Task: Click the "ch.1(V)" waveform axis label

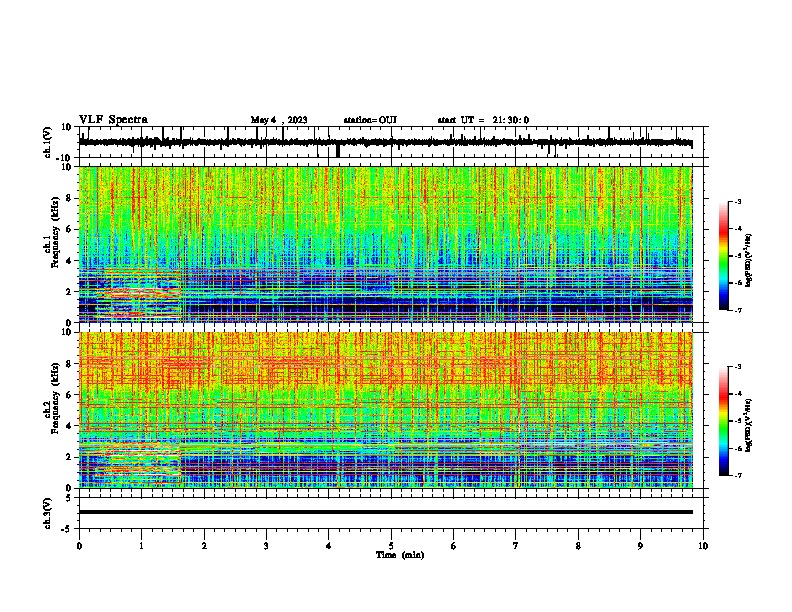Action: tap(47, 142)
